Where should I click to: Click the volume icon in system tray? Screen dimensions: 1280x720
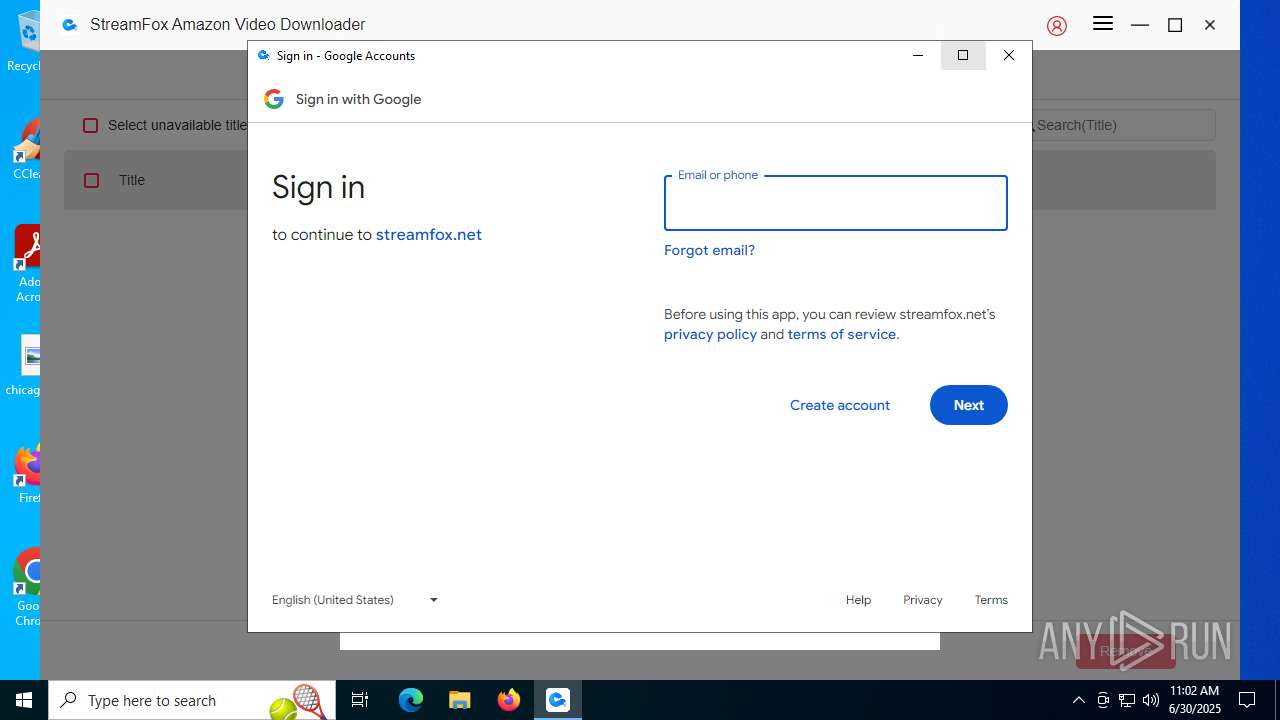pyautogui.click(x=1151, y=700)
